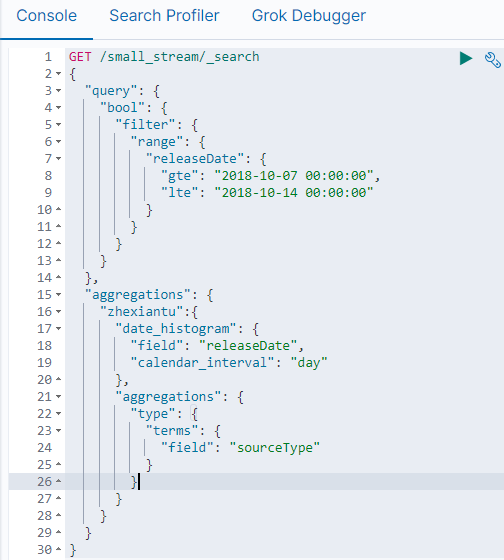Viewport: 504px width, 560px height.
Task: Select the Console tab
Action: pyautogui.click(x=47, y=16)
